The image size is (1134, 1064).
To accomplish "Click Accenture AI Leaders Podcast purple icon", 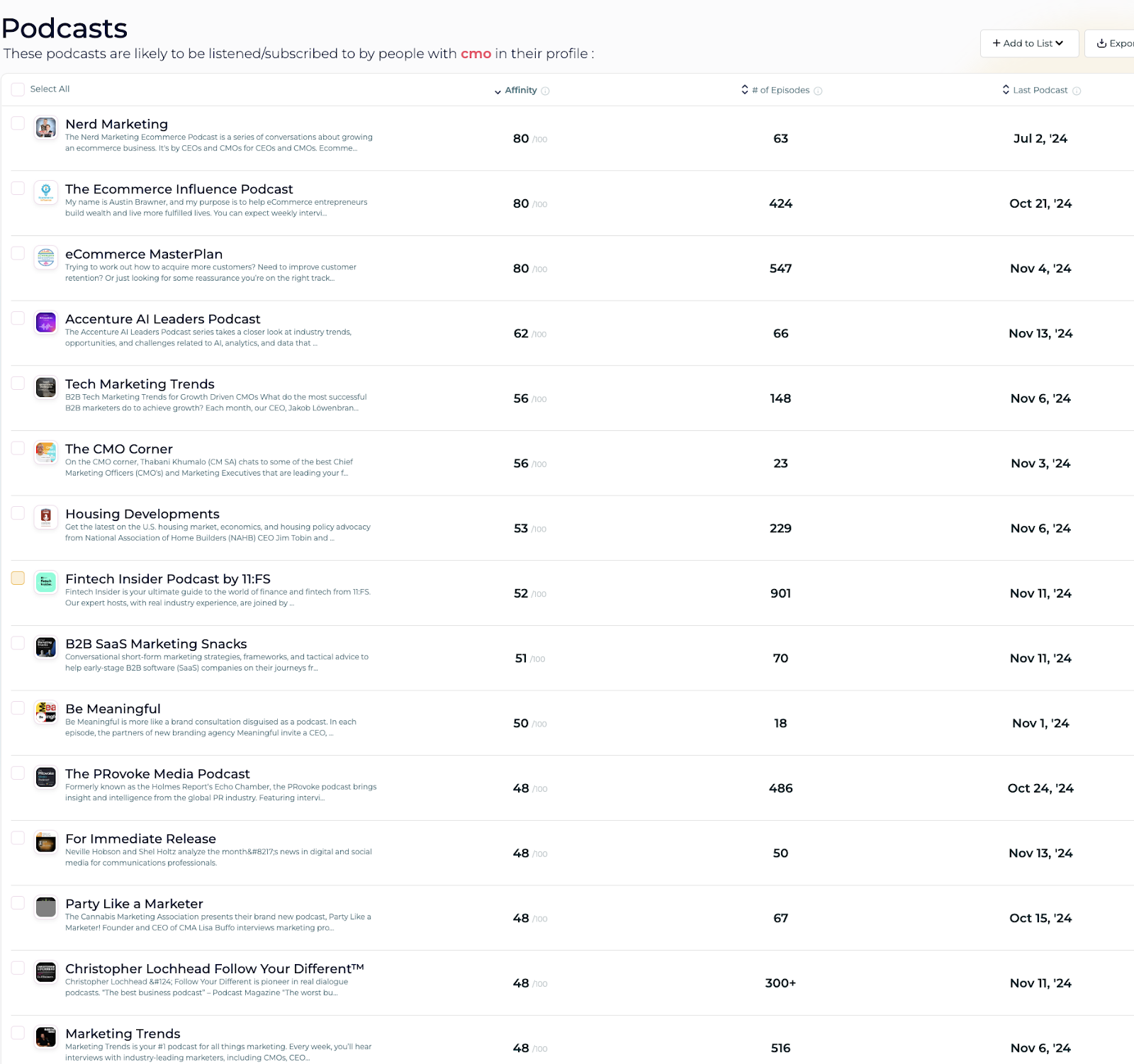I will (x=46, y=323).
